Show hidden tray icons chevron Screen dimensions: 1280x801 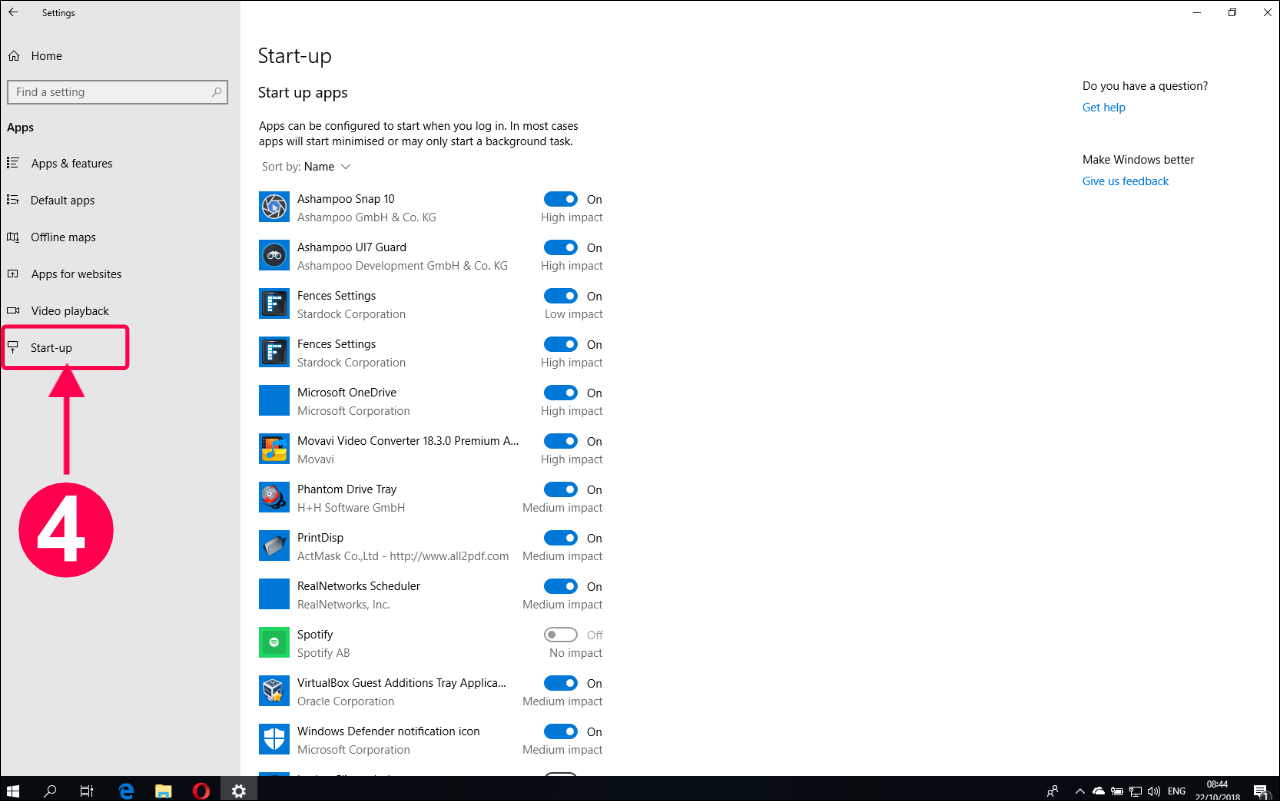(1078, 790)
